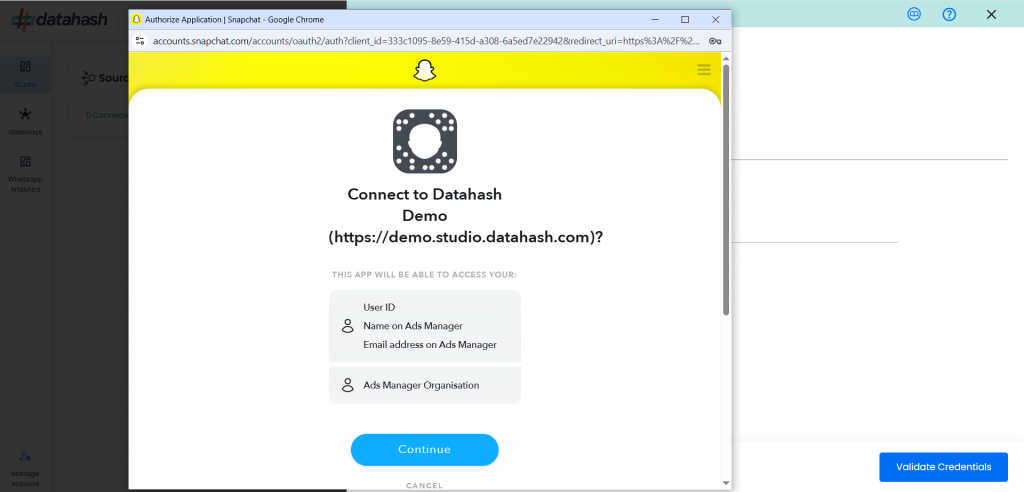1024x492 pixels.
Task: Click 'Connect to Datahash Demo' heading
Action: 424,205
